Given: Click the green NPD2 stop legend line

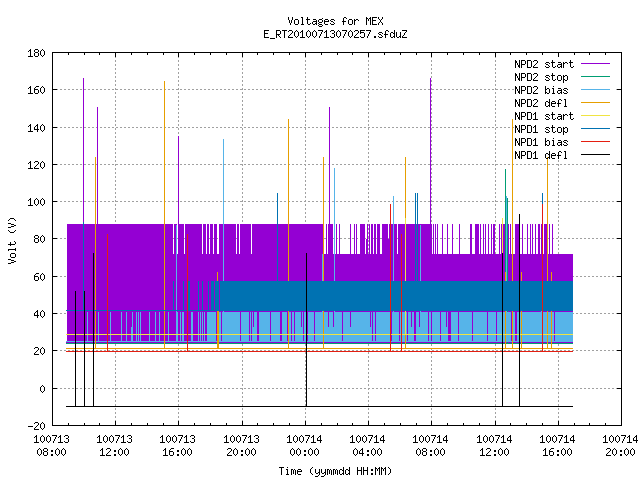Looking at the screenshot, I should pyautogui.click(x=596, y=77).
